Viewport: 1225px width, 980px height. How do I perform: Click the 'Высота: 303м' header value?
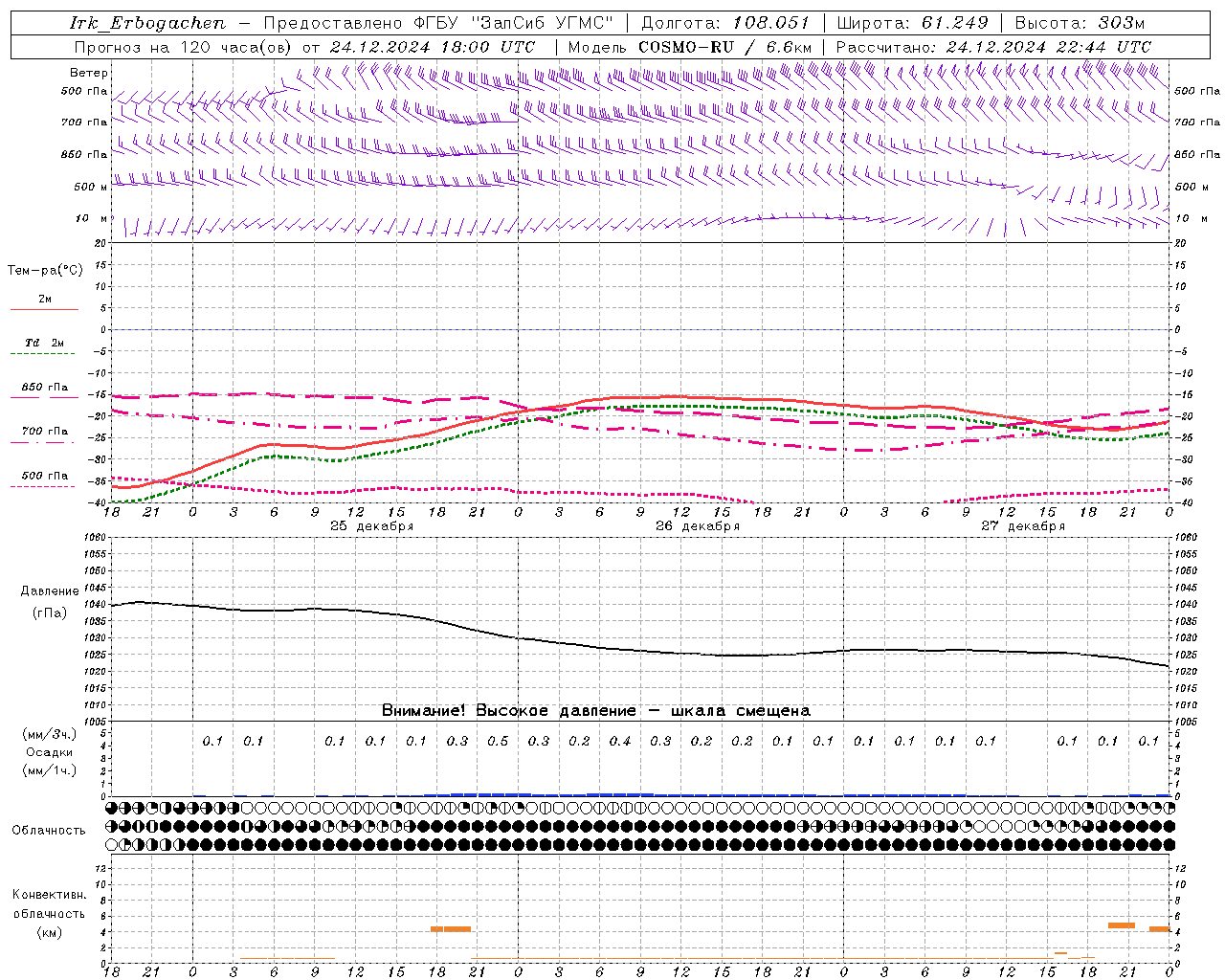1080,23
